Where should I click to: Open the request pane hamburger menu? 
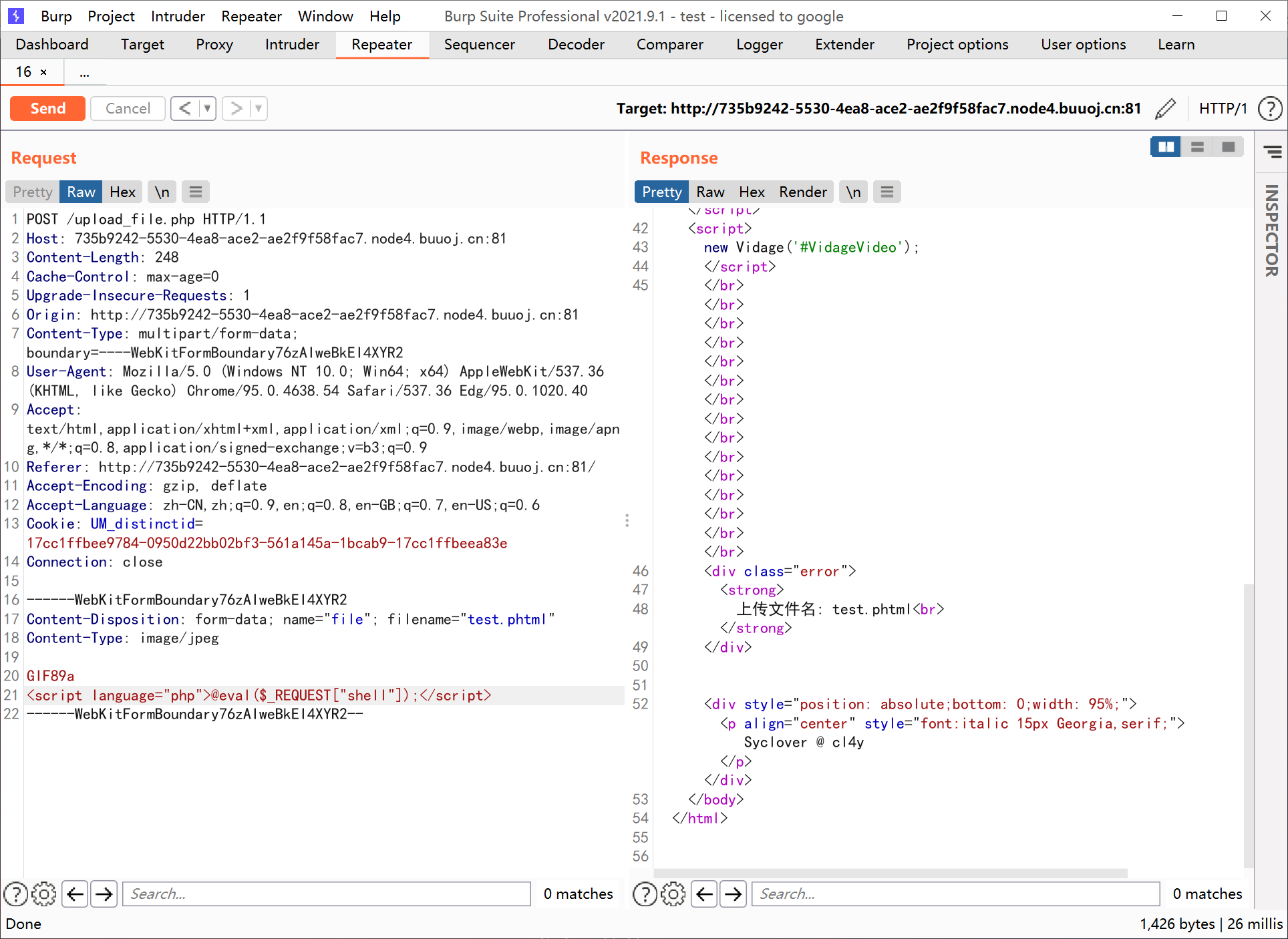click(x=196, y=192)
